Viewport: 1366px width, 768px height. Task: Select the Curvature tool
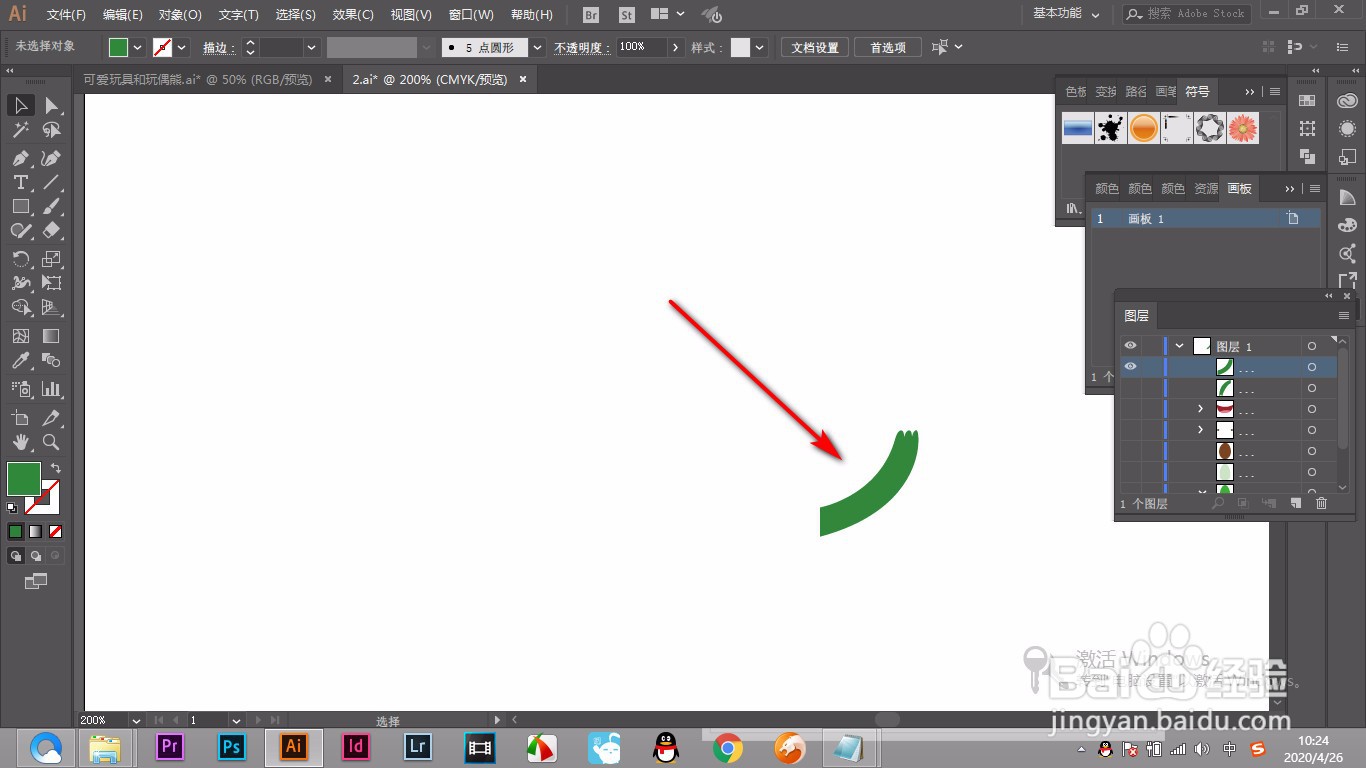click(x=51, y=158)
